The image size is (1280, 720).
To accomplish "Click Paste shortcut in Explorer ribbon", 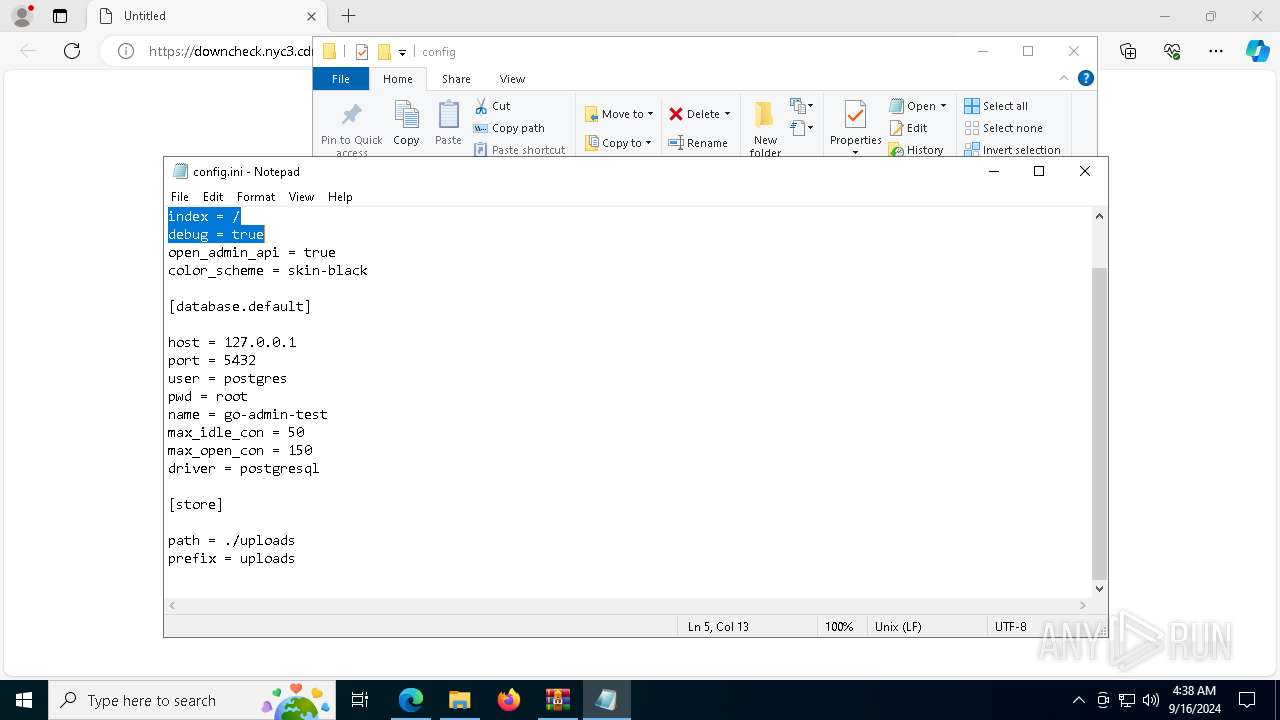I will coord(519,150).
